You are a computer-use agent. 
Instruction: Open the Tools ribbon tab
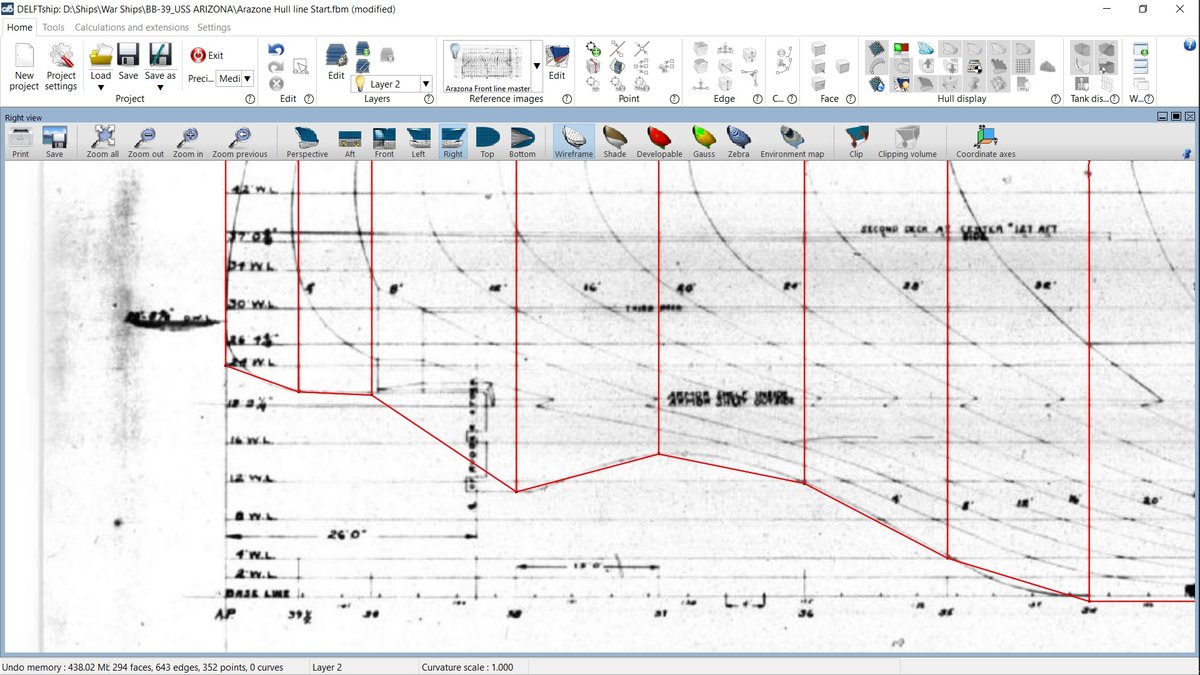(54, 27)
